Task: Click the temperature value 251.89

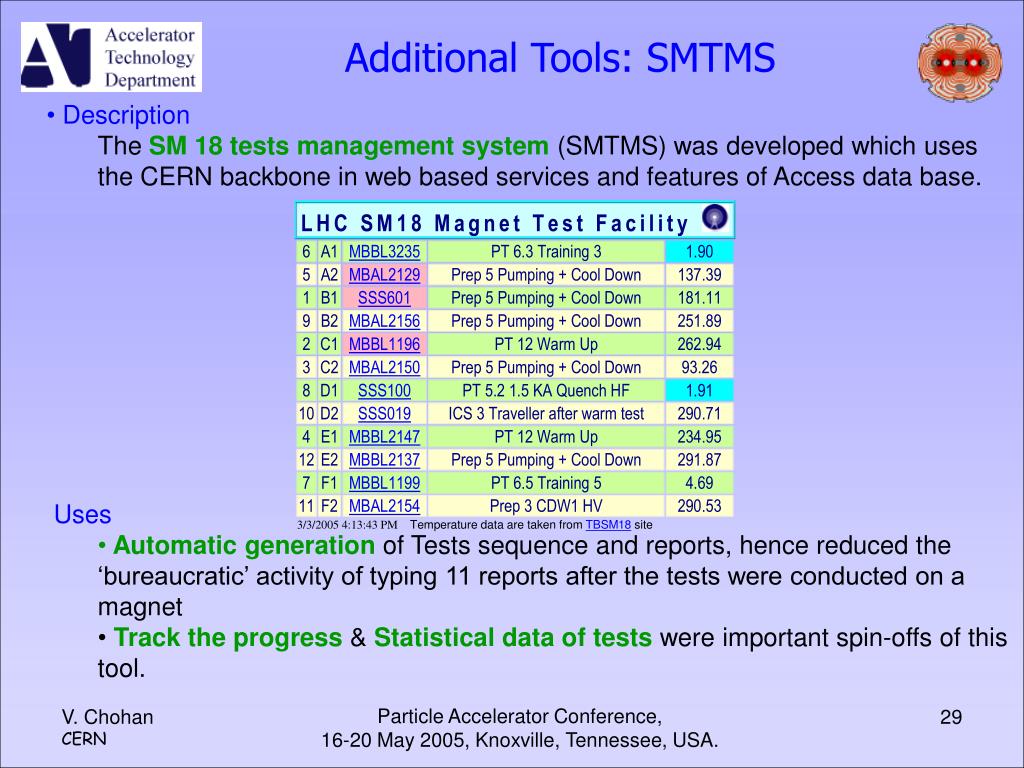Action: tap(699, 321)
